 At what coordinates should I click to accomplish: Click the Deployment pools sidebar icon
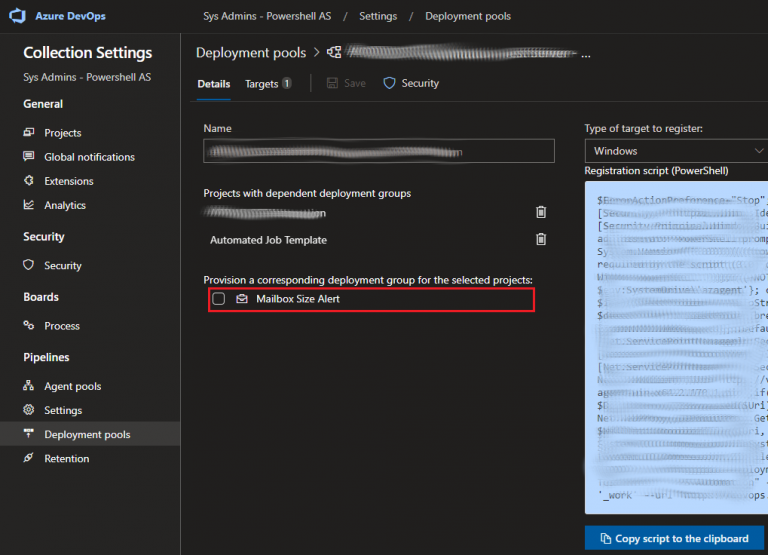29,433
